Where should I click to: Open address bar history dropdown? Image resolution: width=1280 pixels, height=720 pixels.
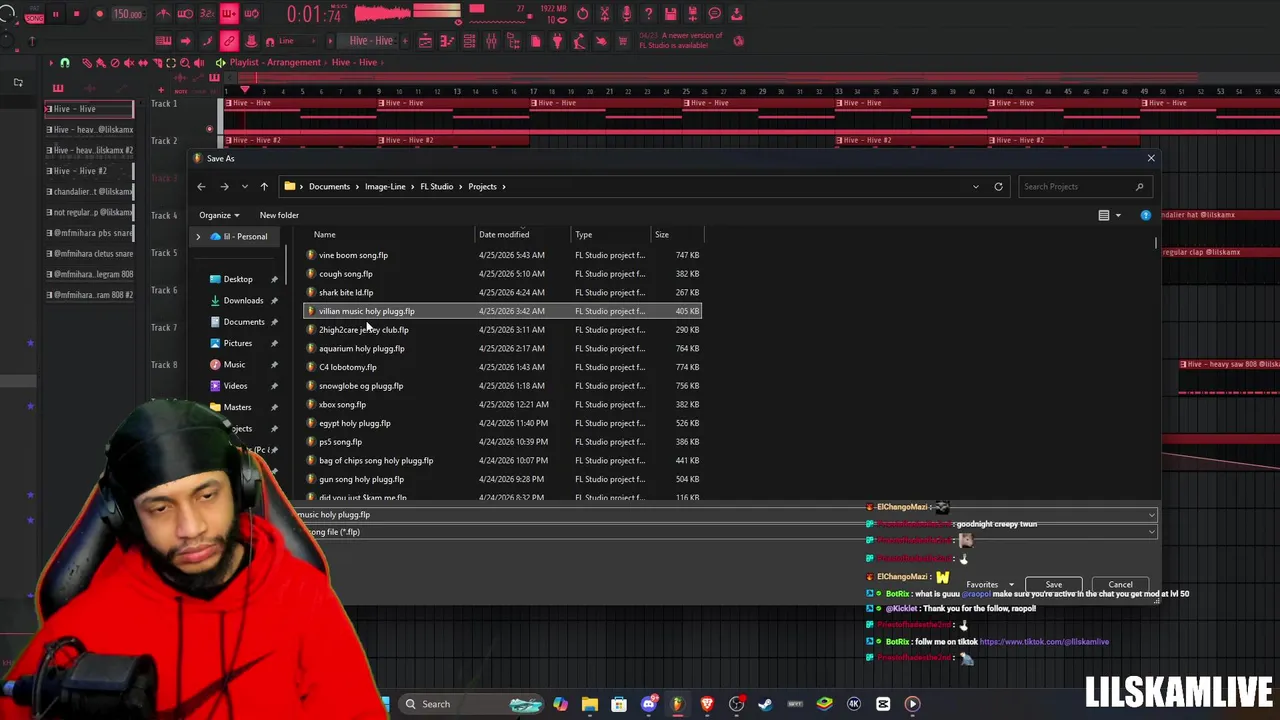click(976, 186)
